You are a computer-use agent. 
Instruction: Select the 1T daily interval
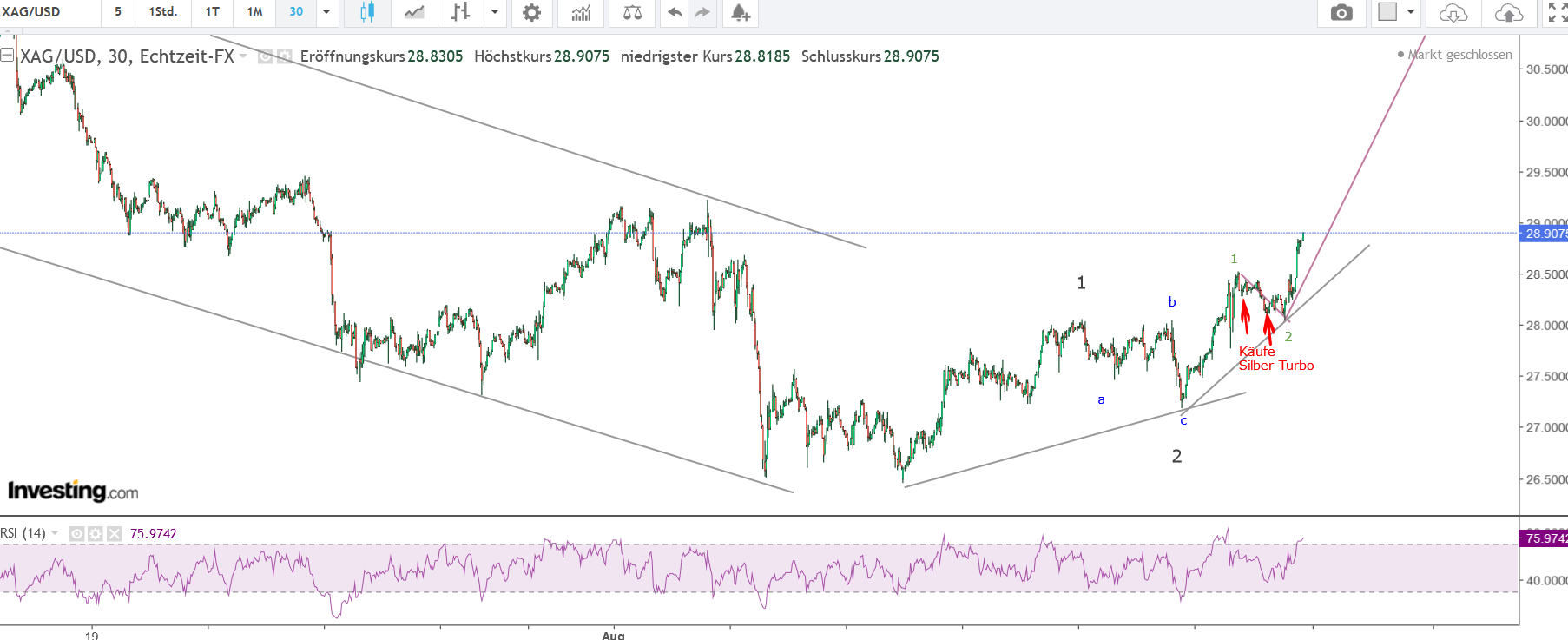(213, 12)
